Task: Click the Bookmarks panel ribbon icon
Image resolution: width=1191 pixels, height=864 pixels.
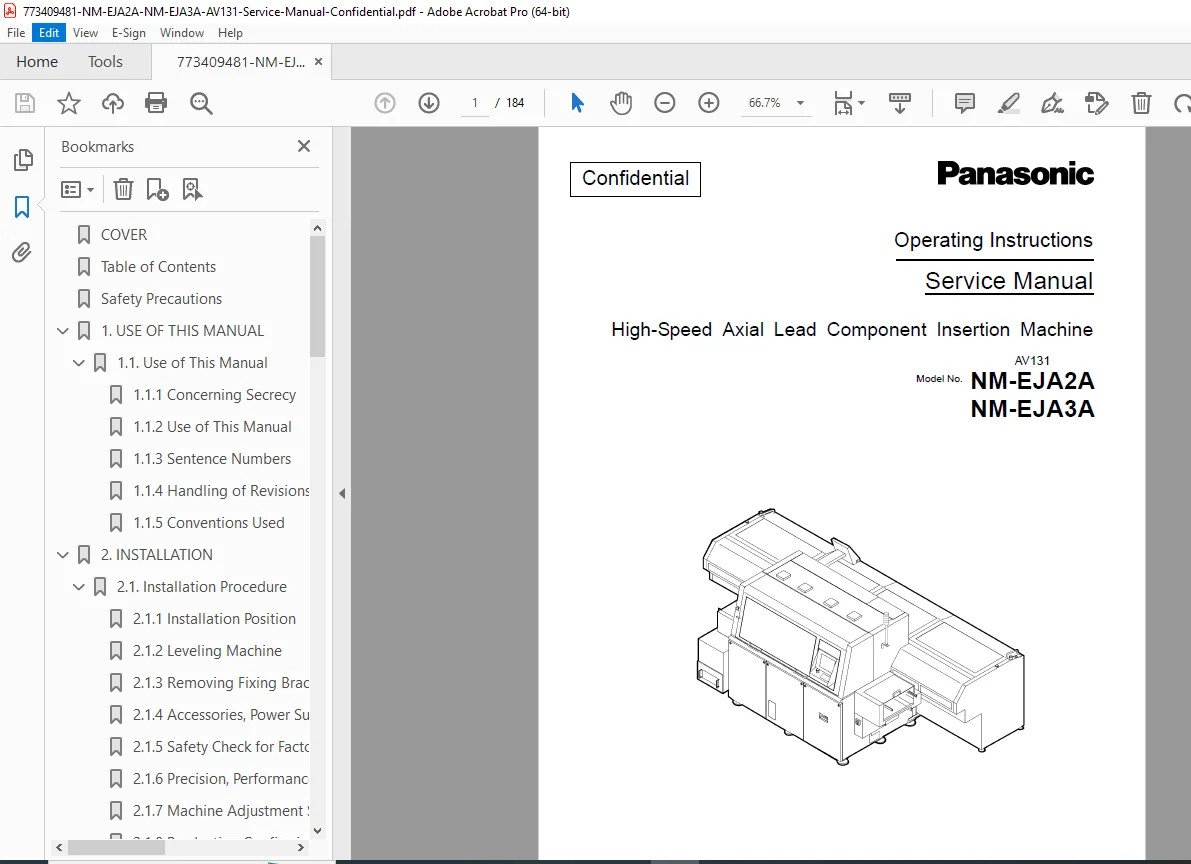Action: click(x=22, y=207)
